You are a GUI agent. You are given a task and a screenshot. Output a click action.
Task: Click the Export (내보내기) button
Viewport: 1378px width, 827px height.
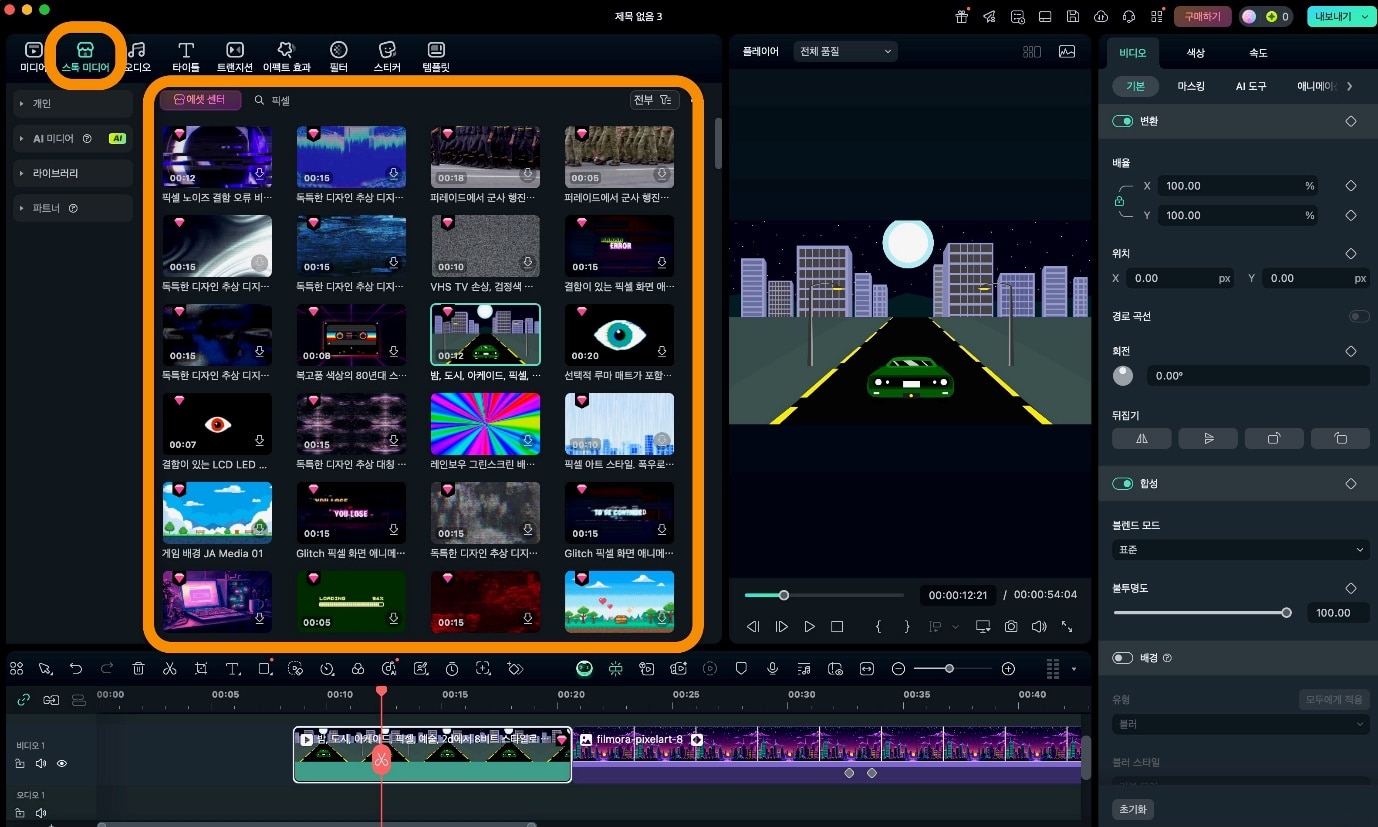(1335, 17)
